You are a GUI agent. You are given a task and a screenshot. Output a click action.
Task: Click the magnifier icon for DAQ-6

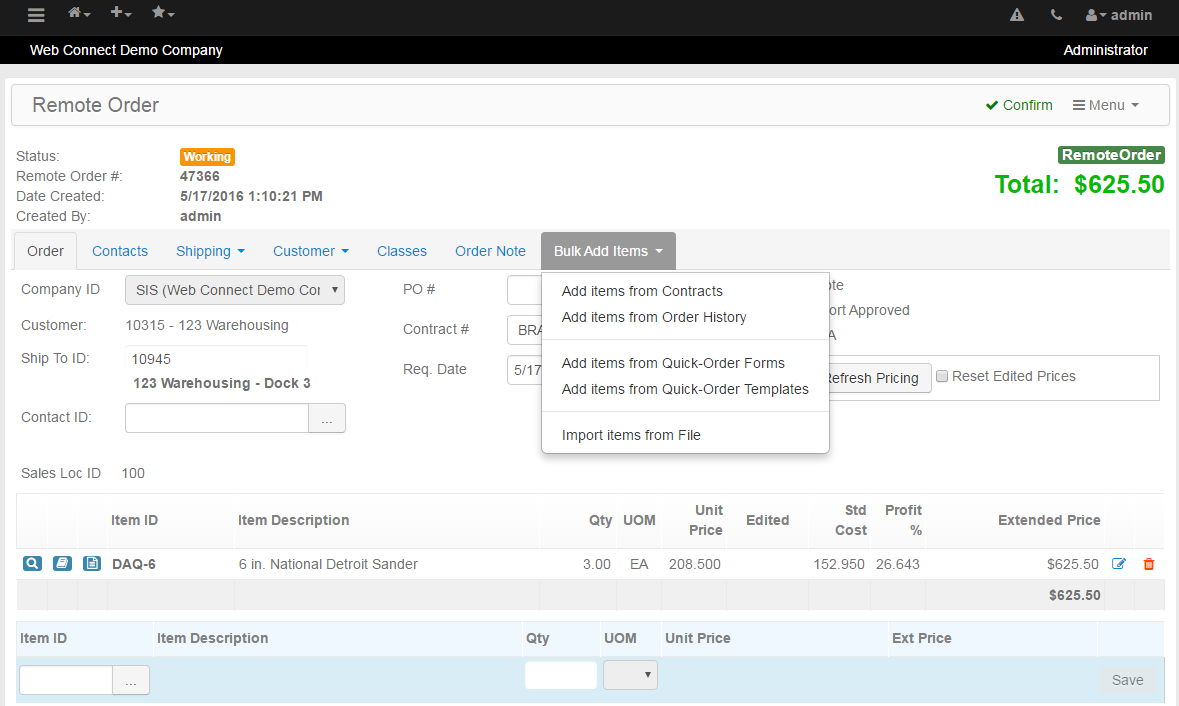(x=32, y=564)
